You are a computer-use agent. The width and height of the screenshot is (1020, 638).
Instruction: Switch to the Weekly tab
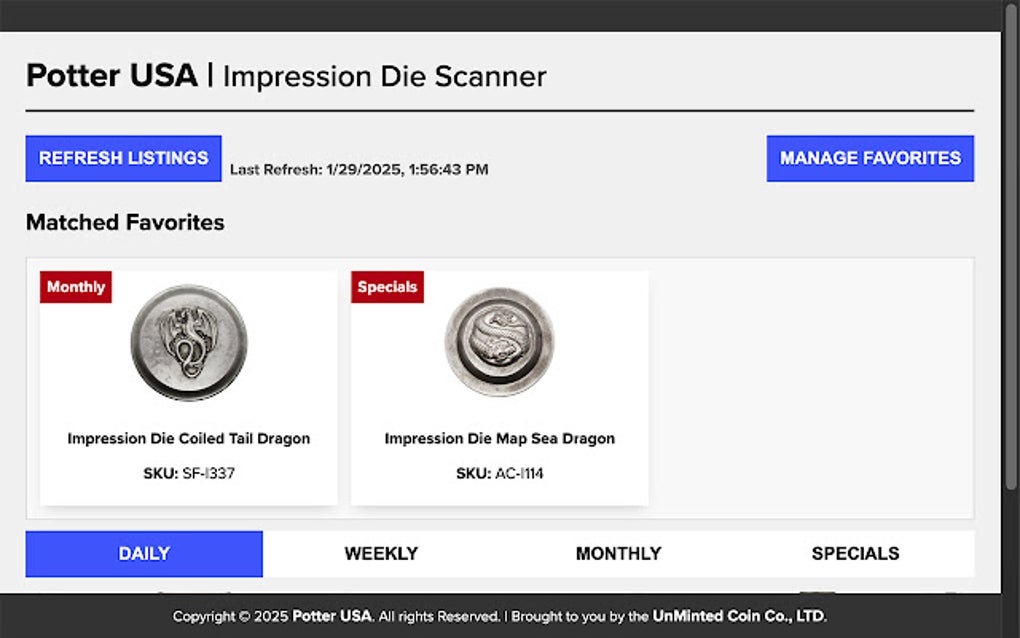click(x=381, y=553)
